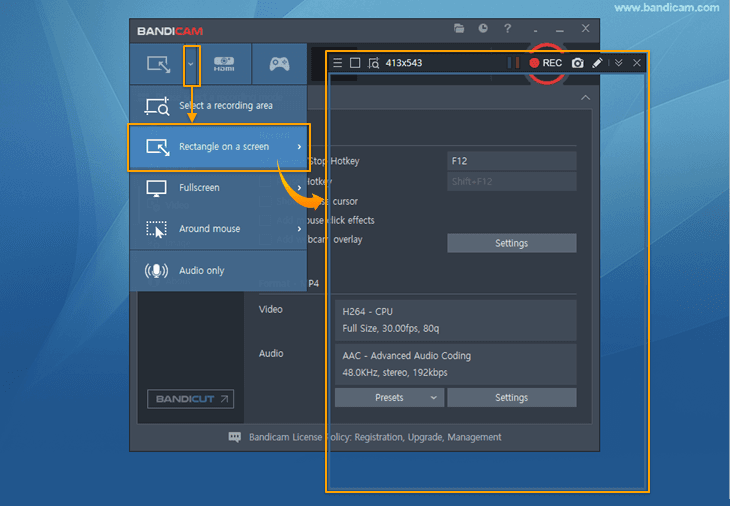
Task: Click the audio level meter bars
Action: (513, 63)
